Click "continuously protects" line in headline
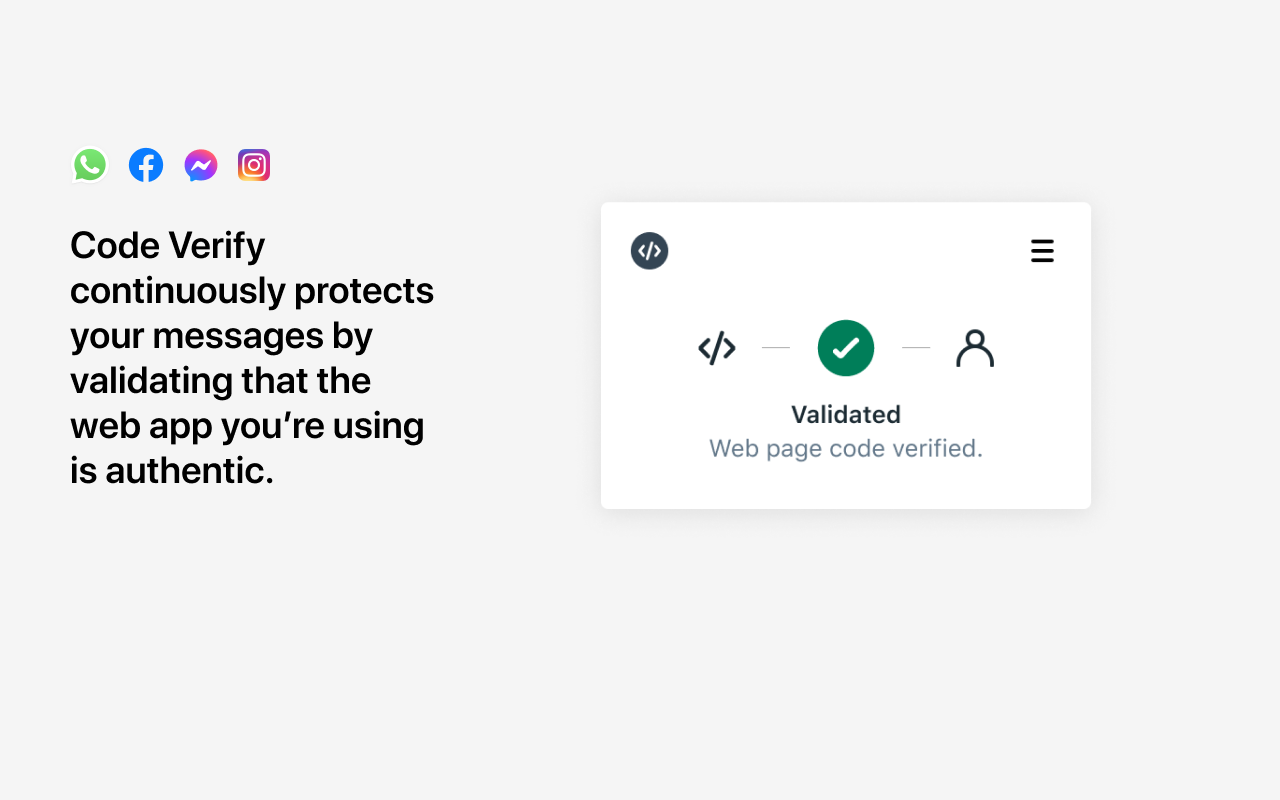The height and width of the screenshot is (800, 1280). (252, 290)
